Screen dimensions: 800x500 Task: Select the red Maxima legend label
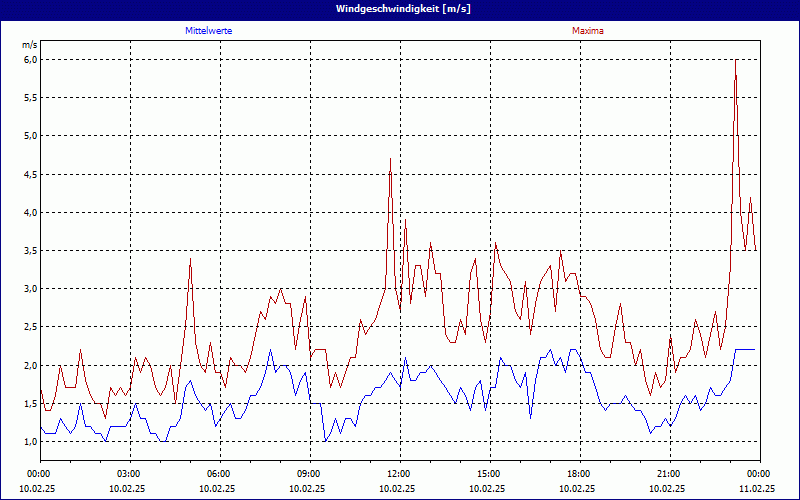point(587,31)
